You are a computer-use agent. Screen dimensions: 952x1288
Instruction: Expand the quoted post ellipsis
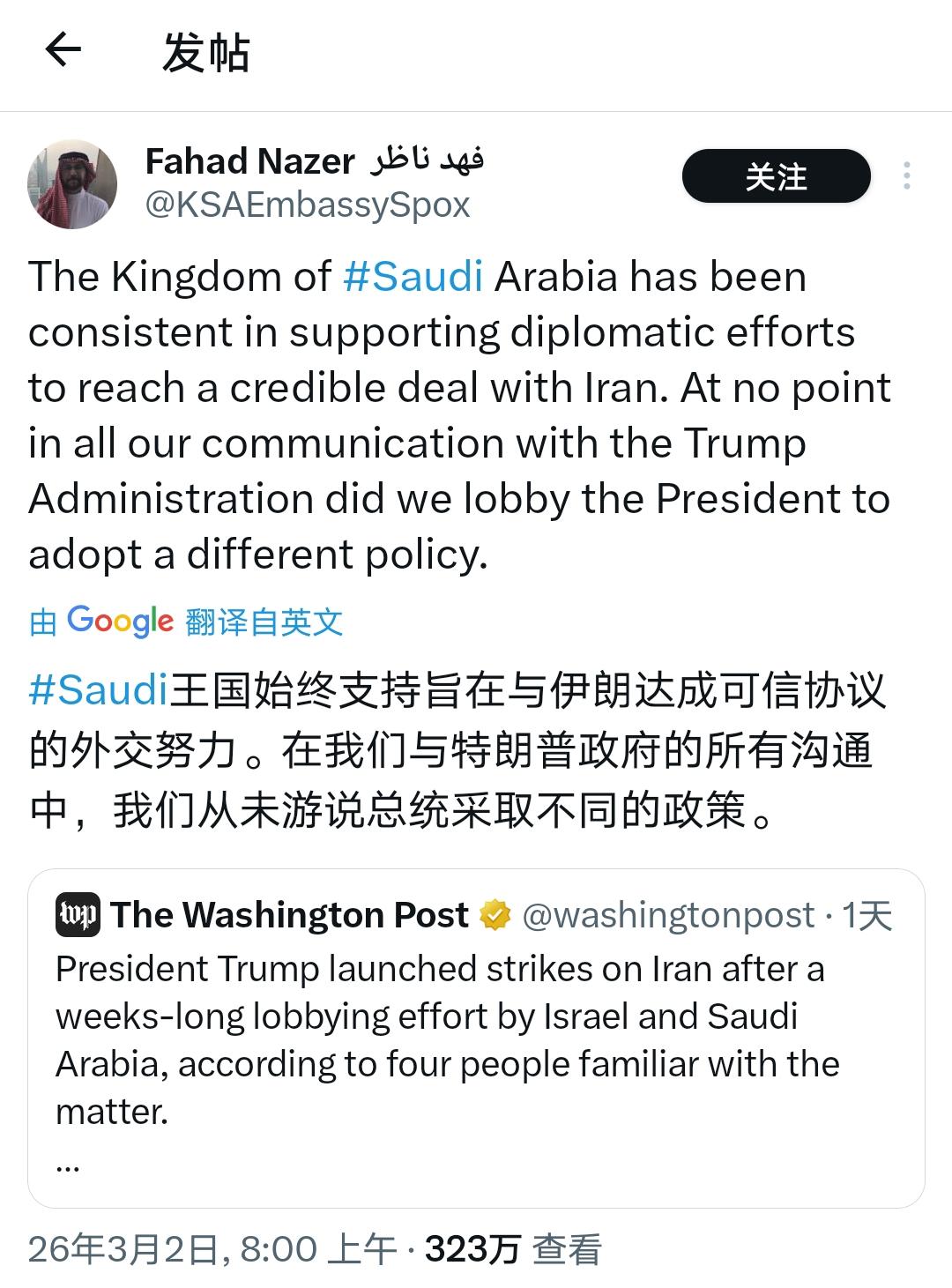68,1165
